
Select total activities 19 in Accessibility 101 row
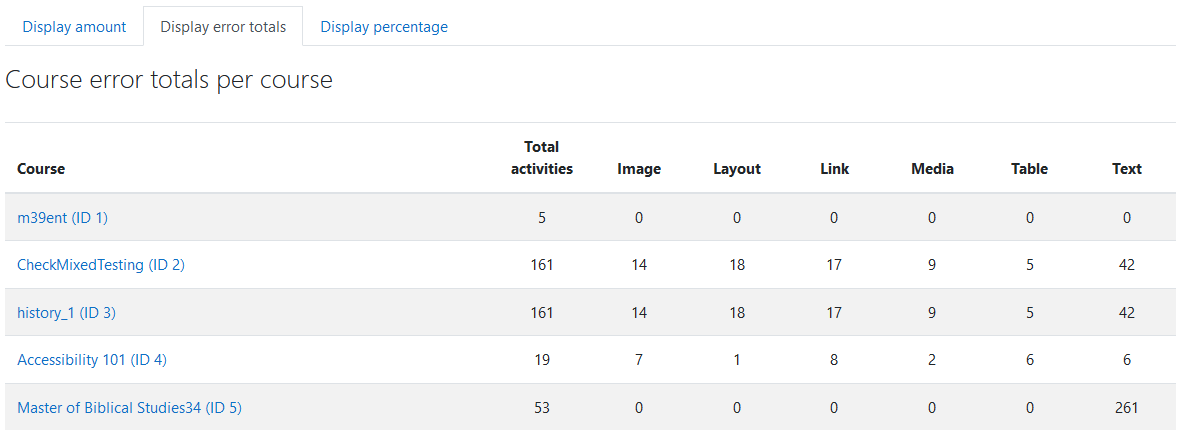542,360
